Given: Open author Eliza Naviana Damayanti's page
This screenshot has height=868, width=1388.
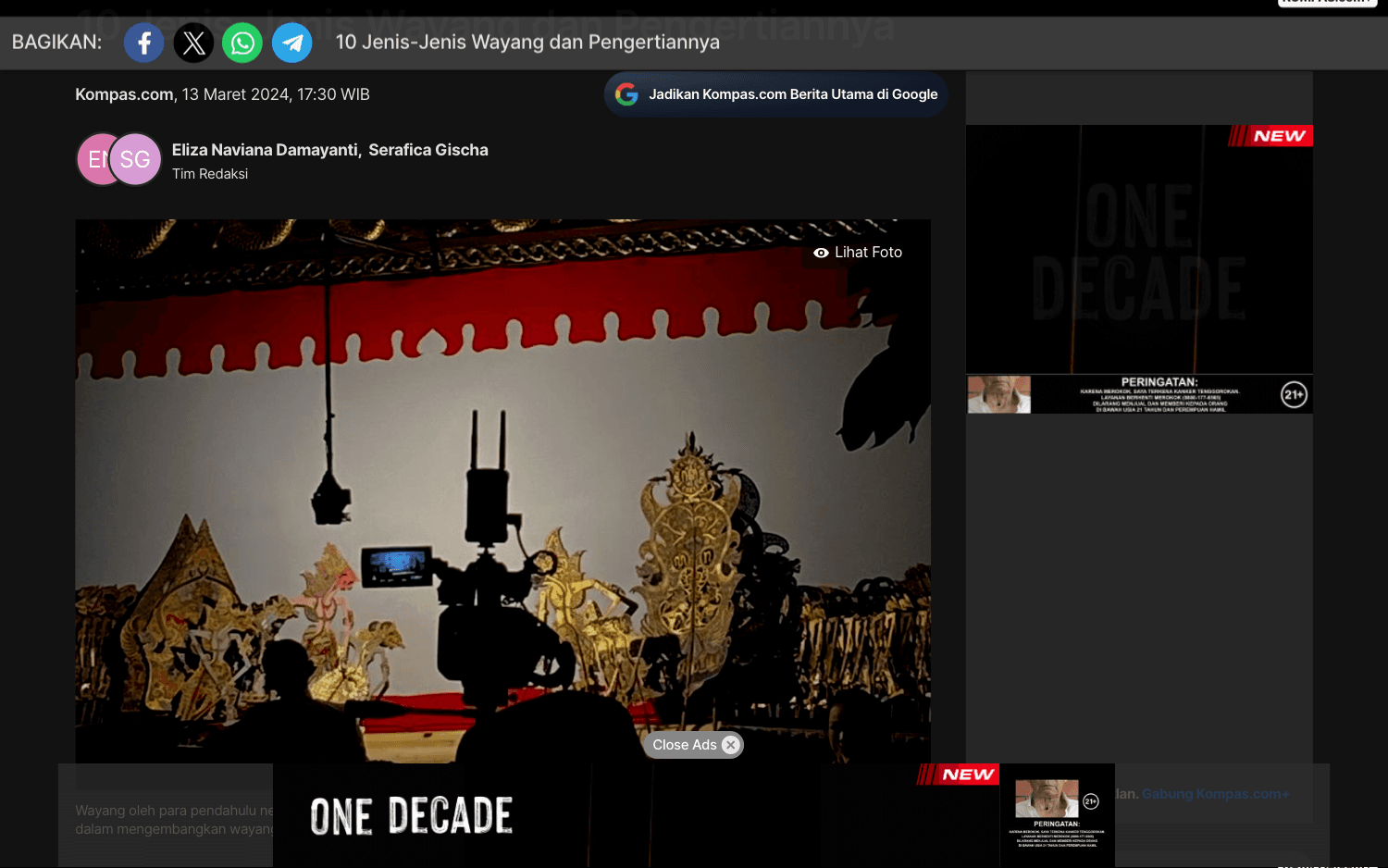Looking at the screenshot, I should point(266,150).
